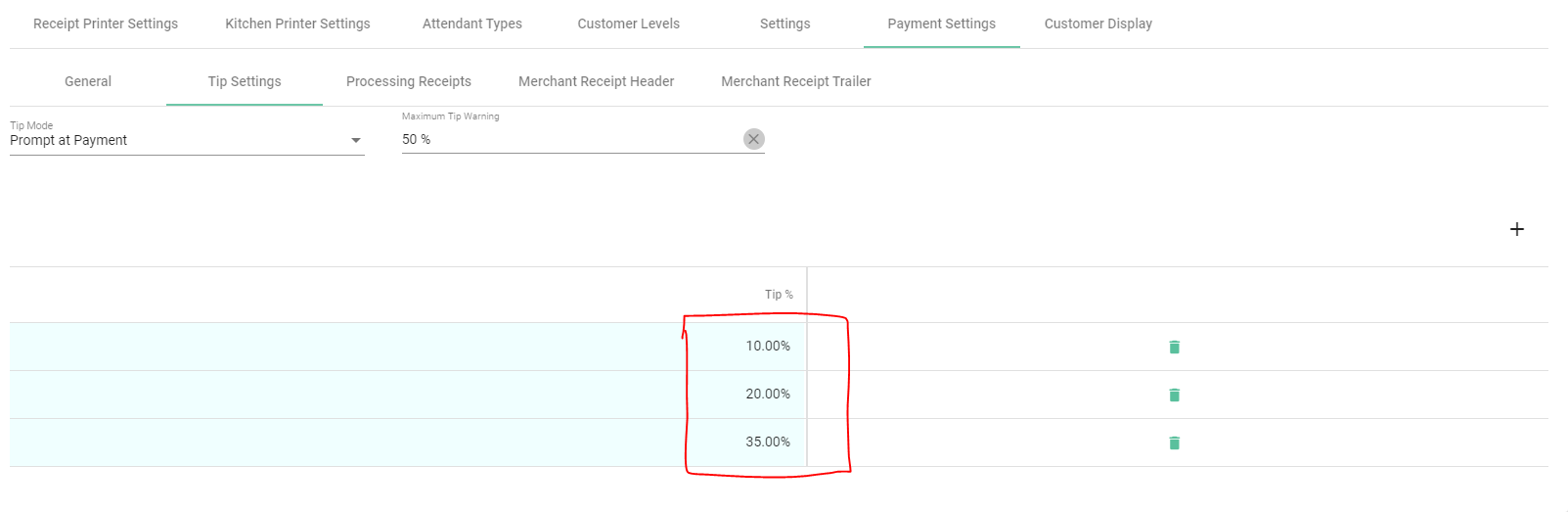Delete the 10.00% tip row
This screenshot has height=512, width=1568.
coord(1174,347)
